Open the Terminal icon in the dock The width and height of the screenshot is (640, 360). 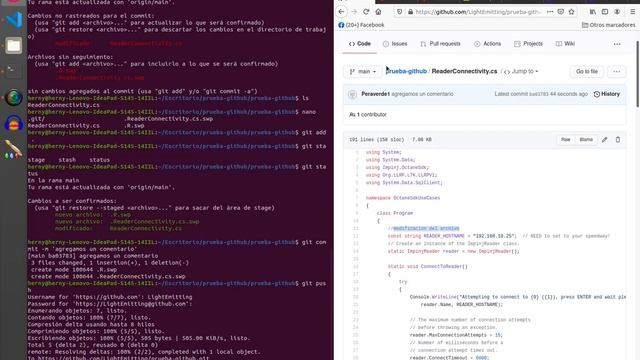(x=13, y=71)
